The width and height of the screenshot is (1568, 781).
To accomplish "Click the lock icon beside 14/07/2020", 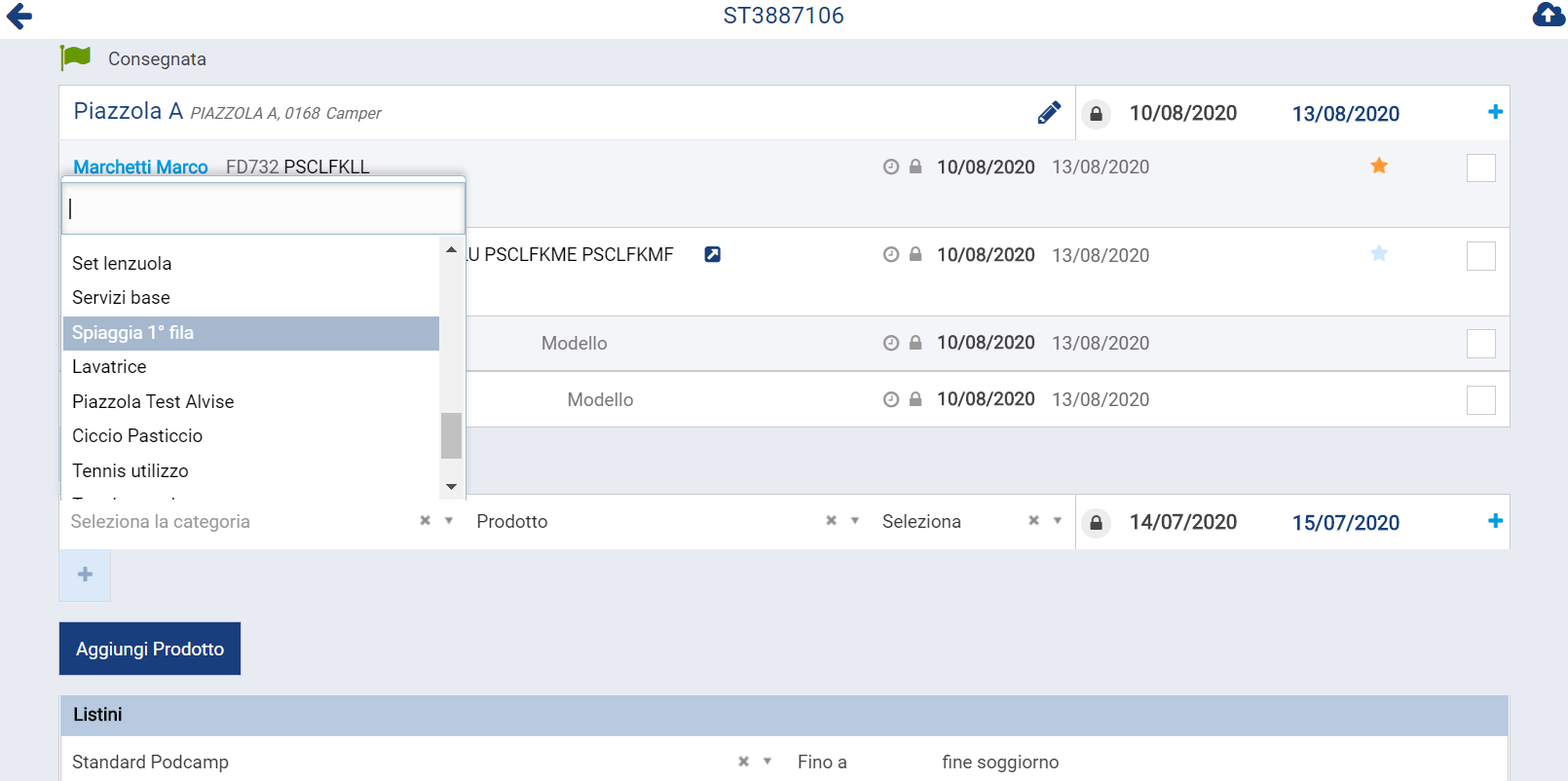I will click(x=1096, y=523).
